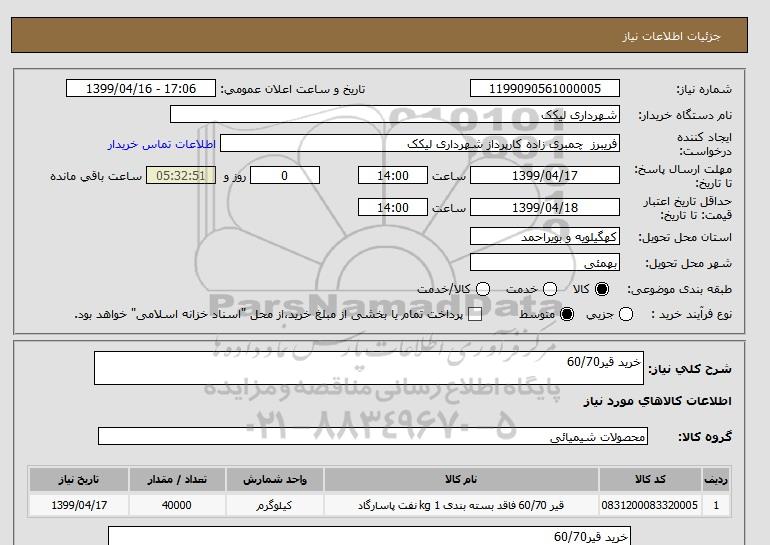Toggle the Islamic treasury payment checkbox
The width and height of the screenshot is (770, 545).
click(x=475, y=315)
